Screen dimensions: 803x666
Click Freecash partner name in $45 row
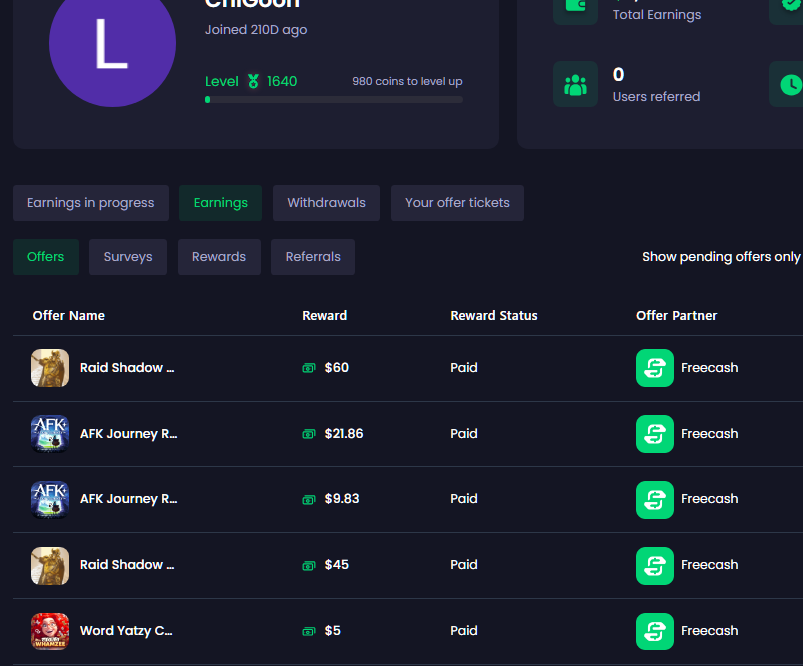[710, 565]
